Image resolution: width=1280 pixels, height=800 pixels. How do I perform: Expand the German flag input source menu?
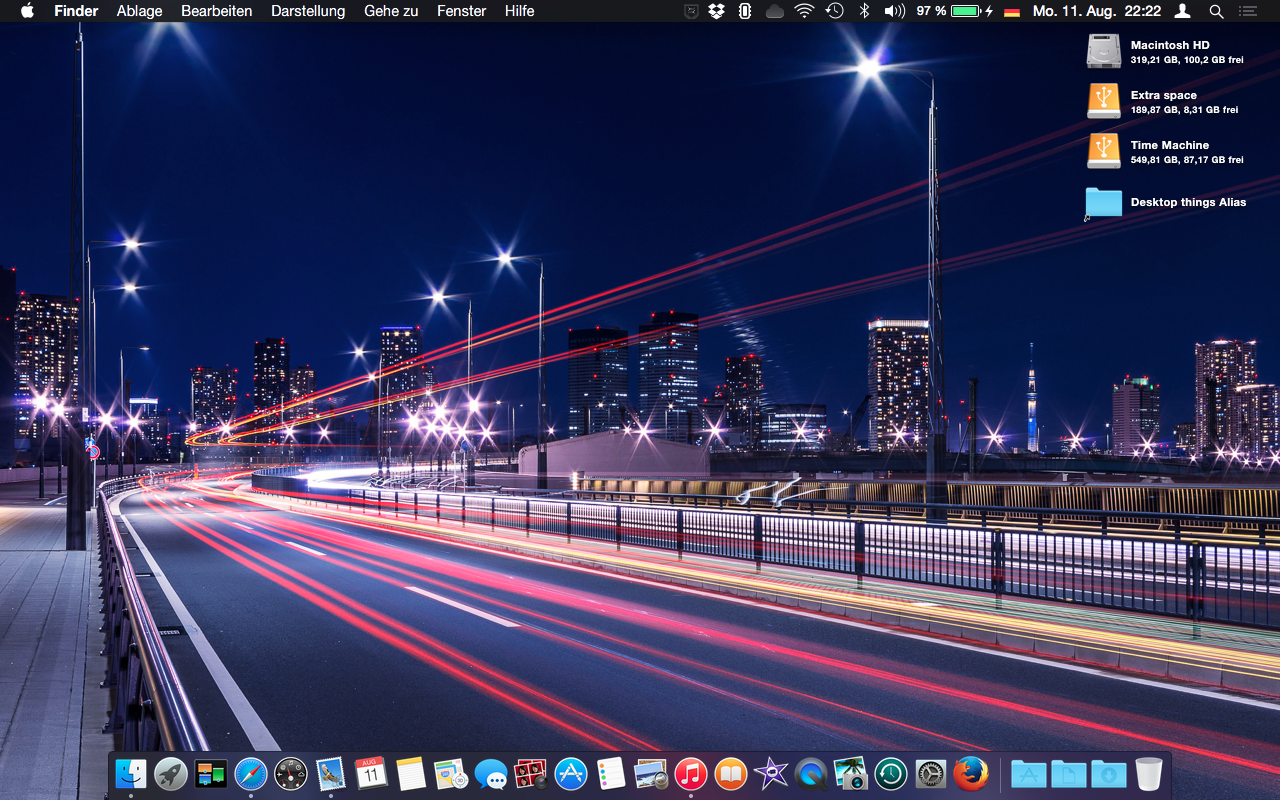pyautogui.click(x=1012, y=11)
